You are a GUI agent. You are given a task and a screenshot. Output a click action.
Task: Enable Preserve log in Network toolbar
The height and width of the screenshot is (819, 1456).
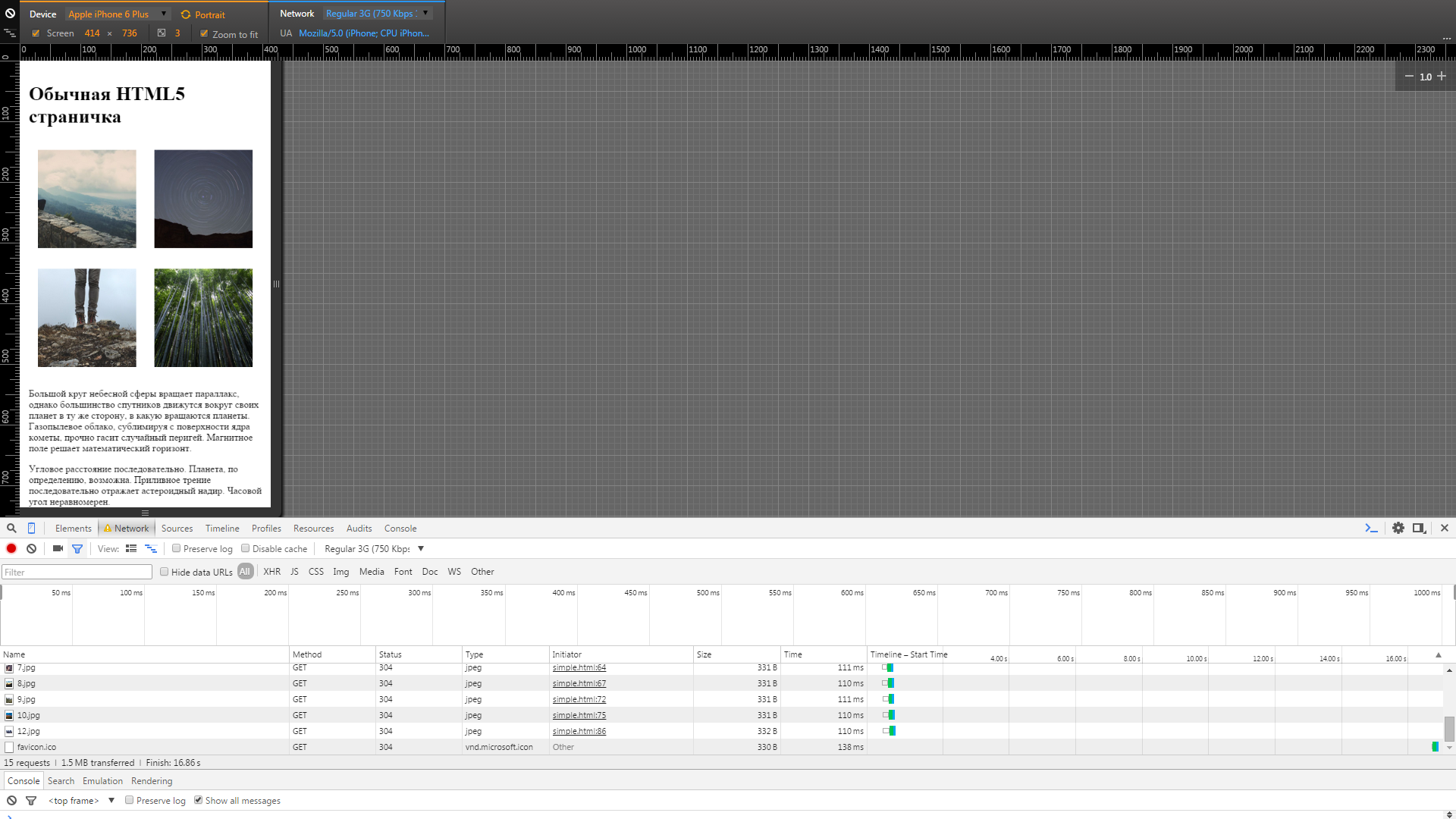[x=176, y=549]
